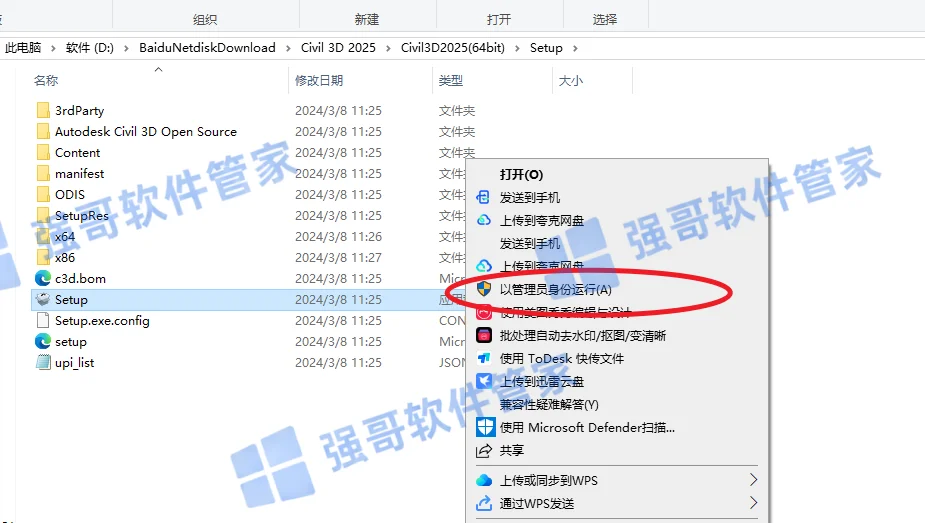Select 使用 Microsoft Defender扫描
This screenshot has height=523, width=925.
click(x=588, y=427)
